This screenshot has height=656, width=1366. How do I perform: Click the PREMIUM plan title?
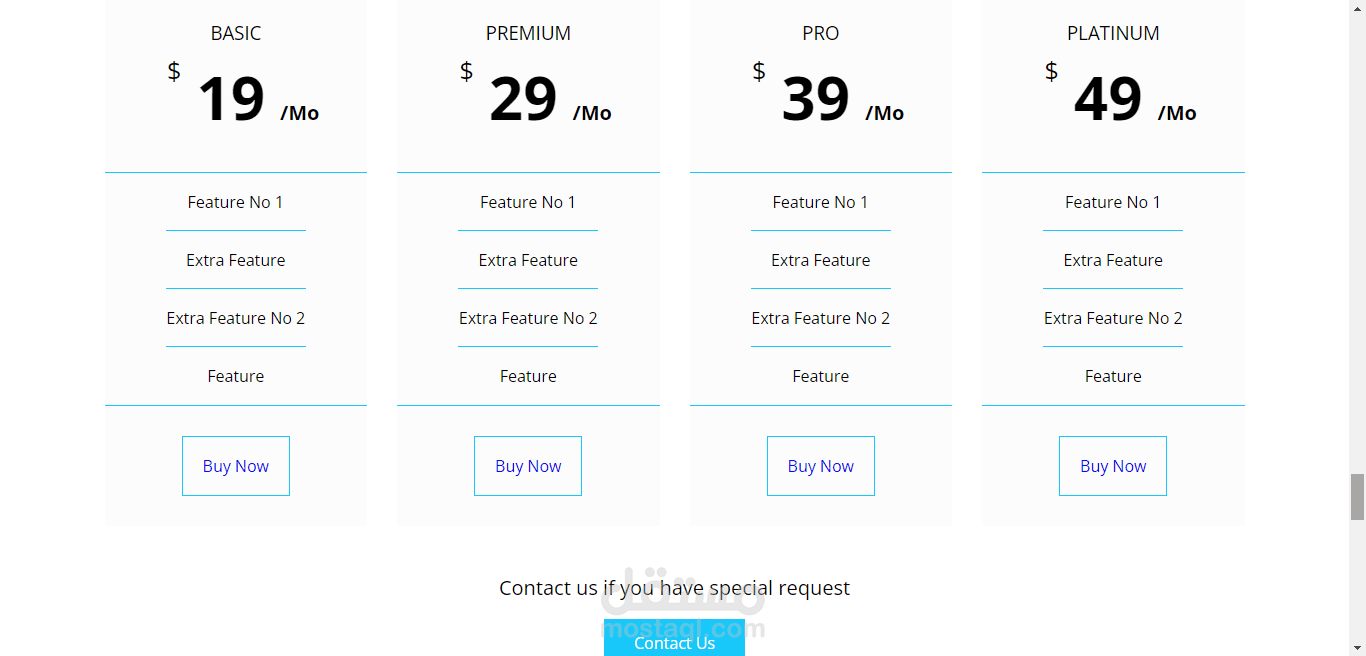pyautogui.click(x=528, y=33)
